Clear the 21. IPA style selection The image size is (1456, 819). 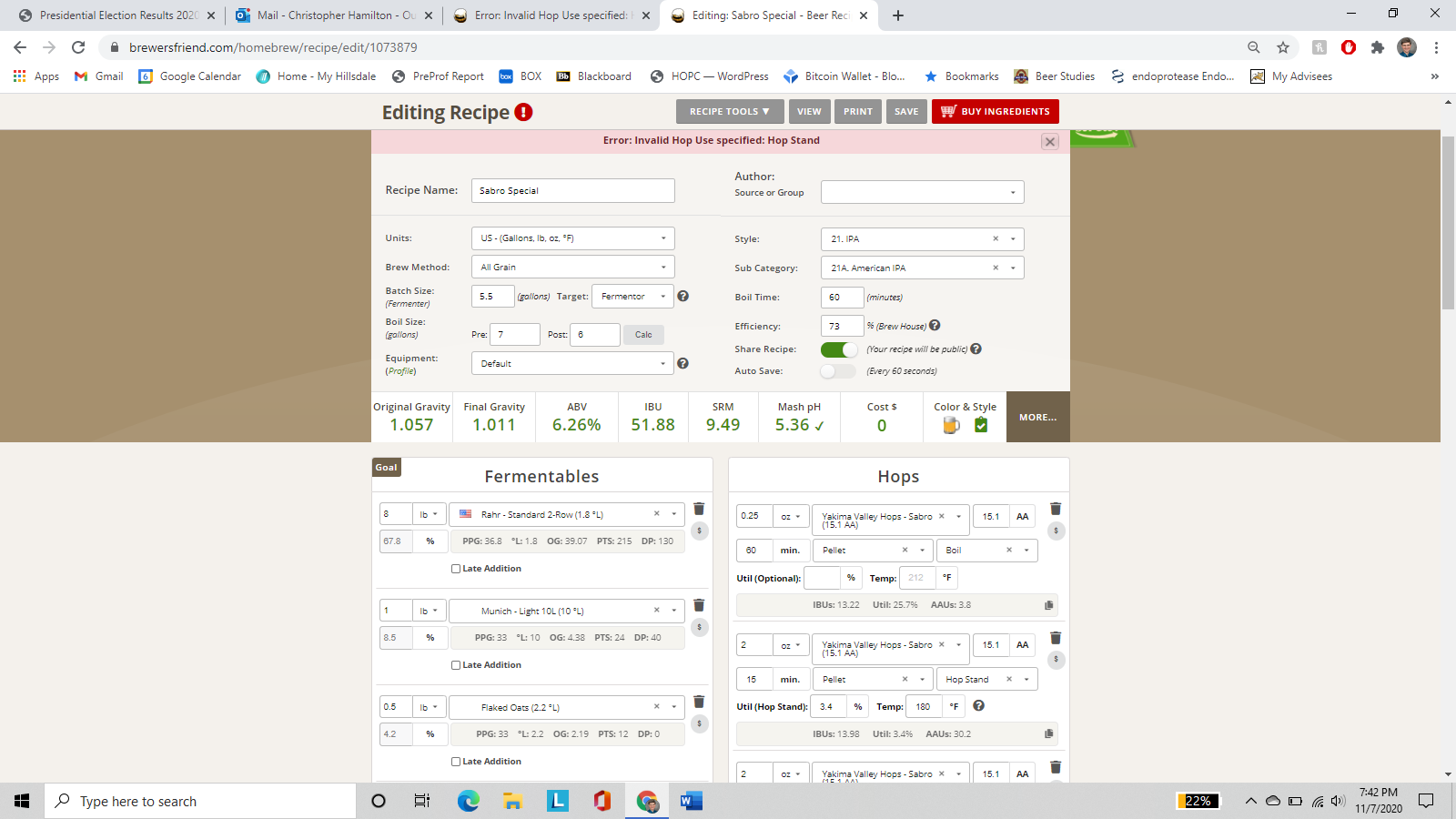[x=996, y=238]
